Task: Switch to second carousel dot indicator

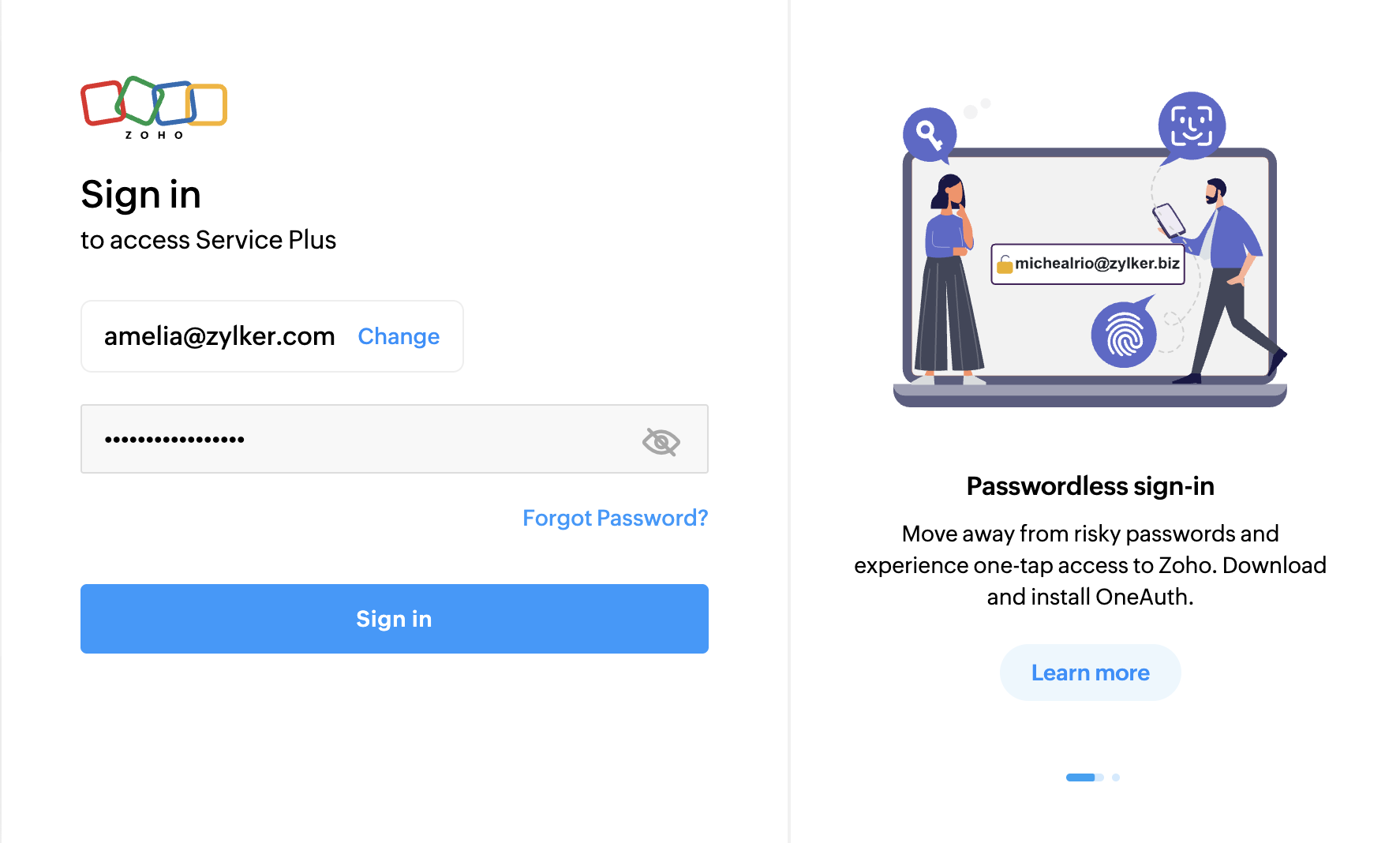Action: (1116, 777)
